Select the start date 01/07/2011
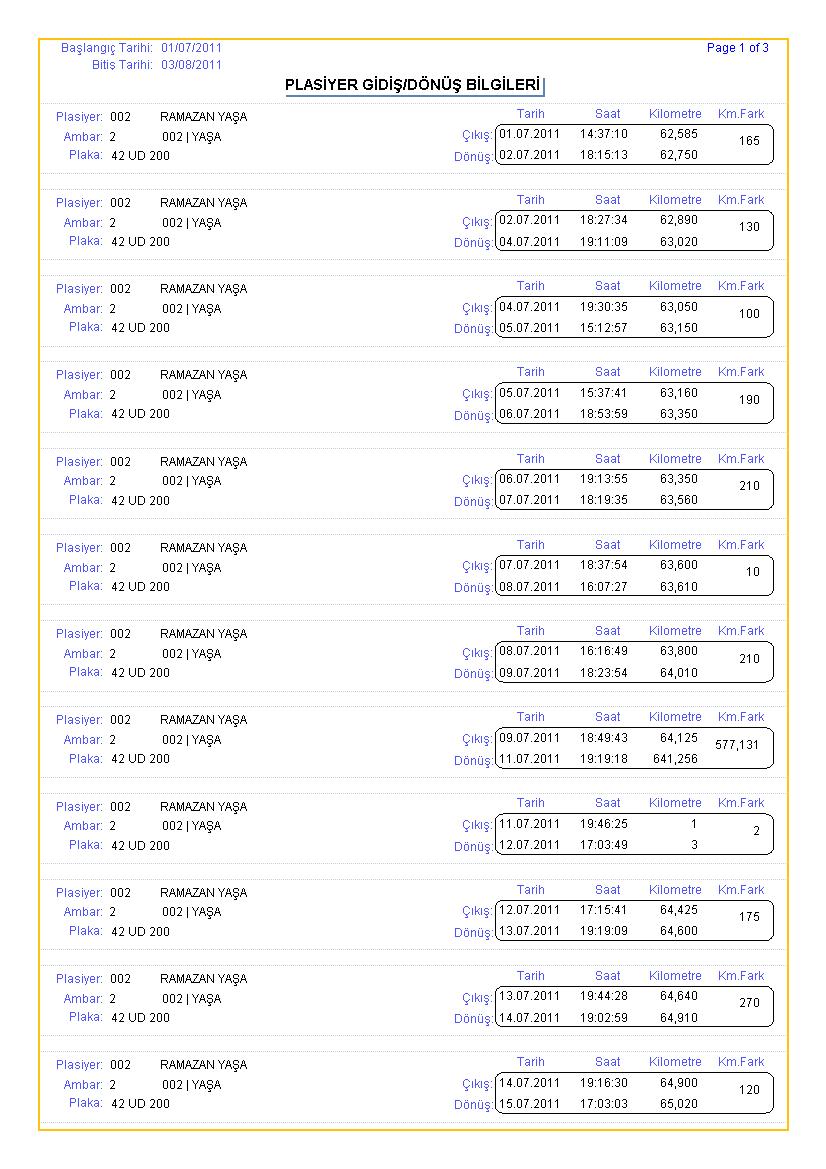This screenshot has width=826, height=1169. (192, 48)
